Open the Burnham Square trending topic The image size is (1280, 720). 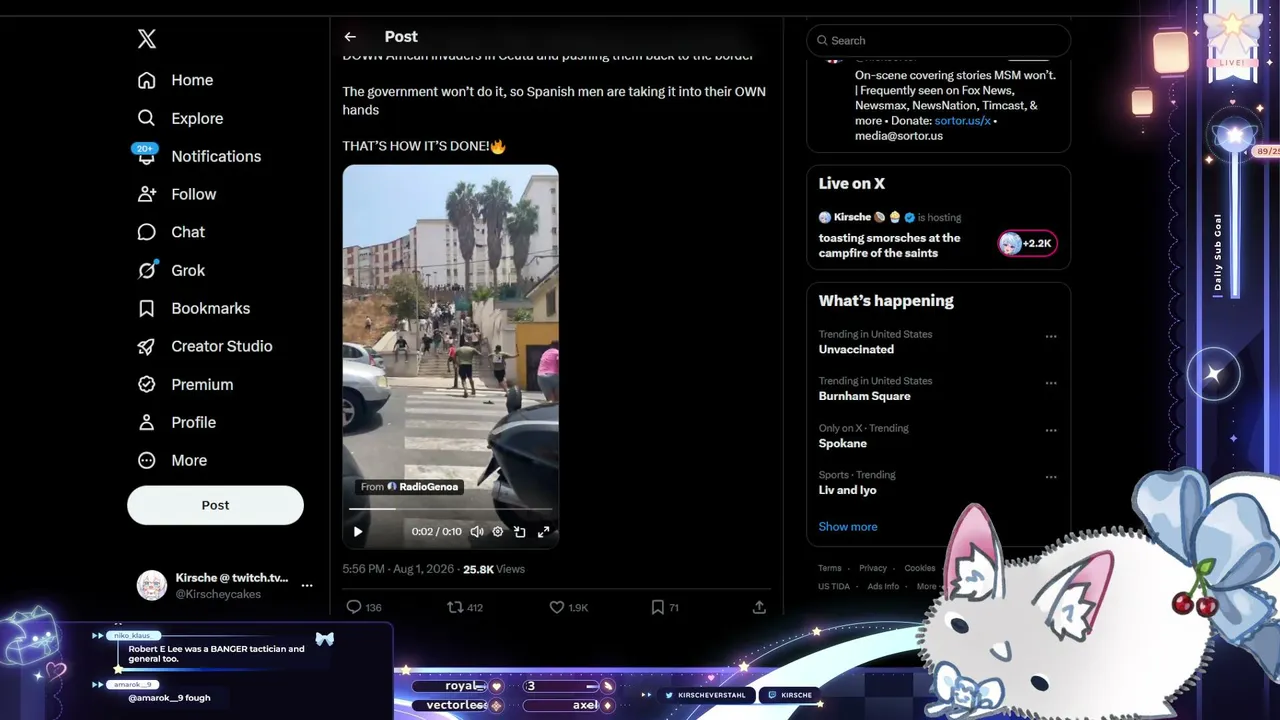(x=864, y=396)
